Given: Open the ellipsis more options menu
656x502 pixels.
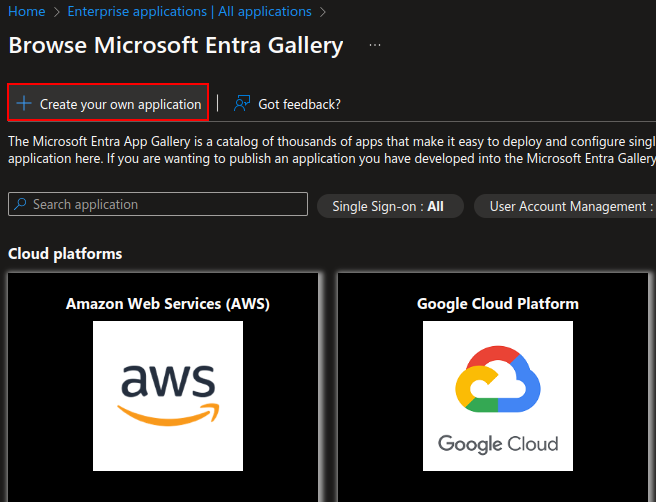Looking at the screenshot, I should [x=375, y=46].
